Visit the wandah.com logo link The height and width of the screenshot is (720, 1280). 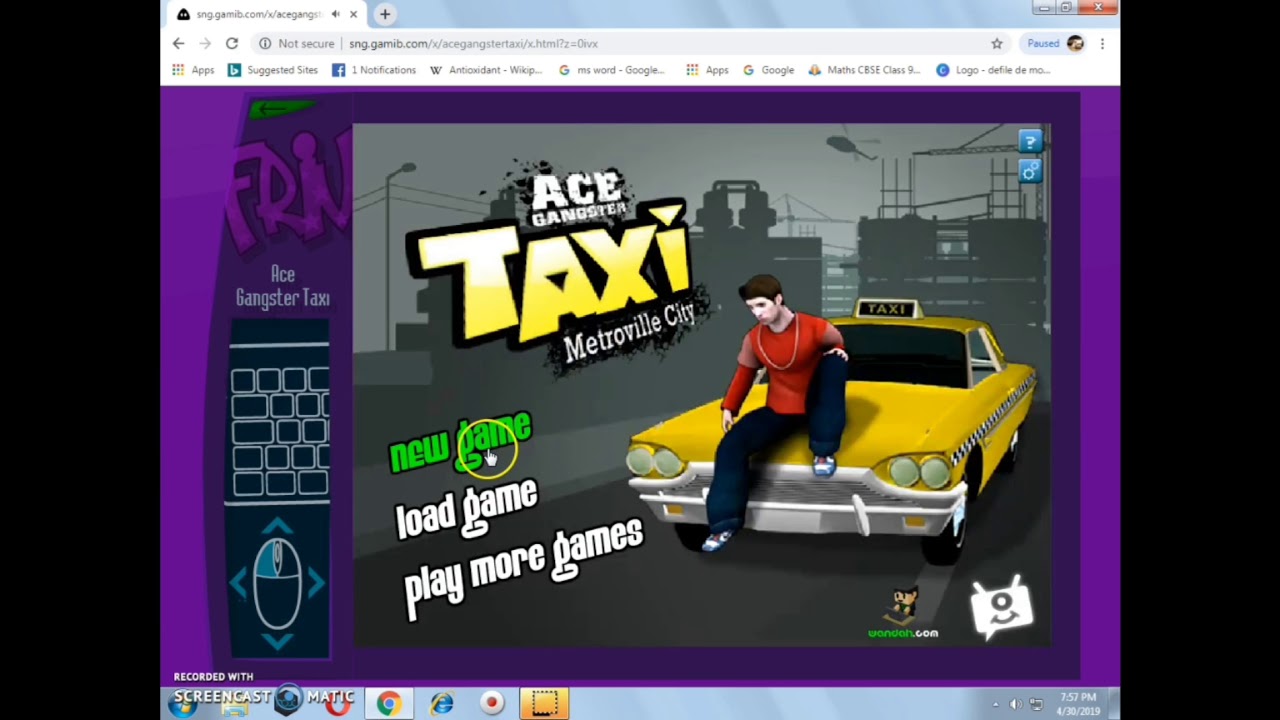[x=903, y=614]
